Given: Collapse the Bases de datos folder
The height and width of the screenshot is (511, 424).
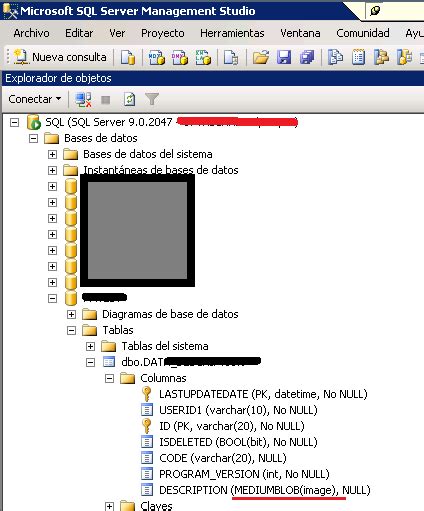Looking at the screenshot, I should 33,138.
